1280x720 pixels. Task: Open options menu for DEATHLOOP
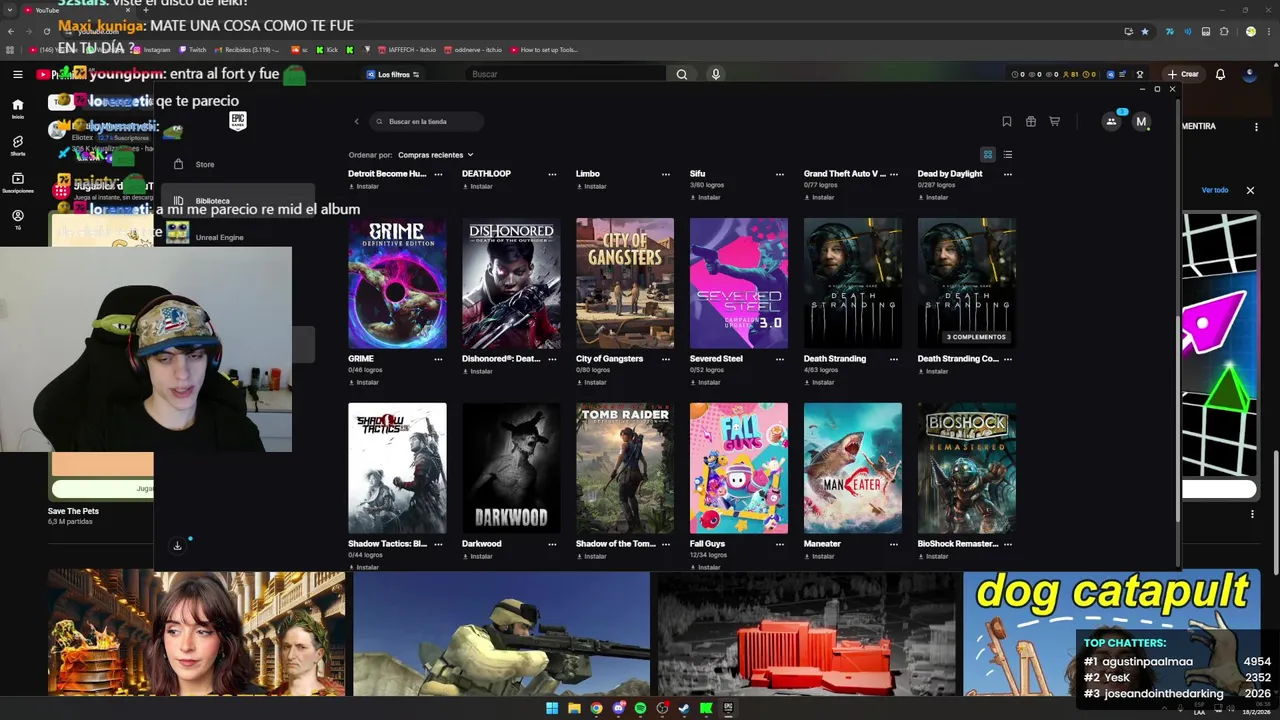point(552,174)
